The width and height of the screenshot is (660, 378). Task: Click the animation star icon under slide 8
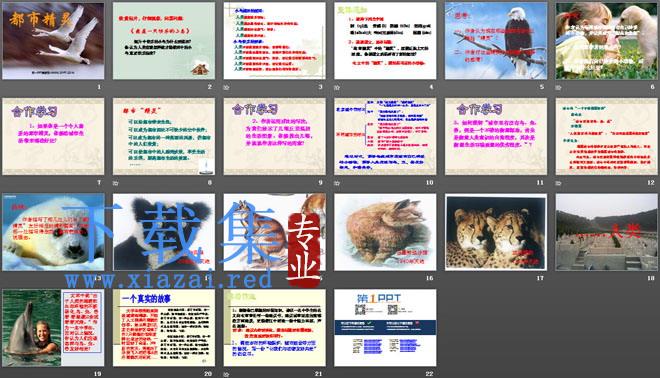click(x=116, y=183)
